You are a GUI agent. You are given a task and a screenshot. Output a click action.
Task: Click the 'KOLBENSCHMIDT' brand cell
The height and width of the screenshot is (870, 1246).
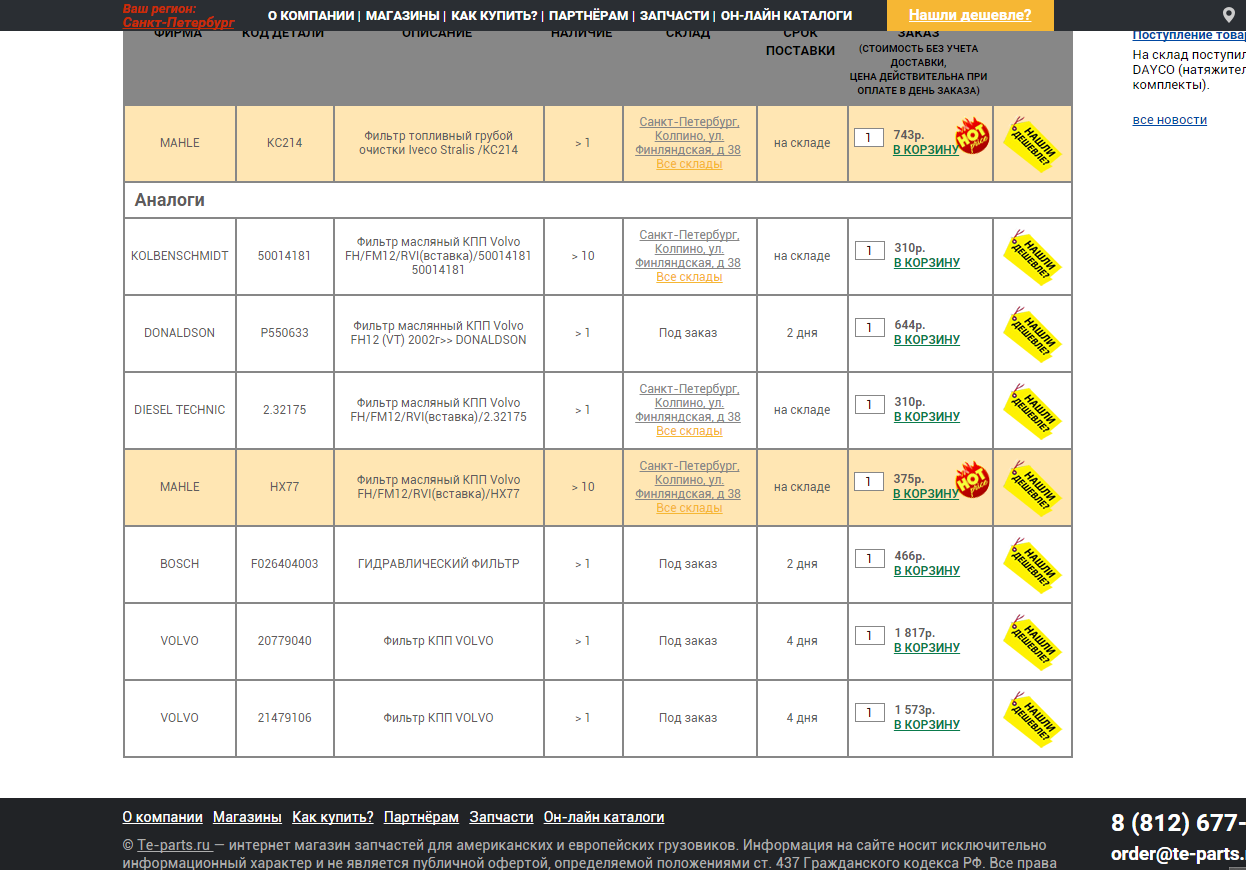point(180,256)
